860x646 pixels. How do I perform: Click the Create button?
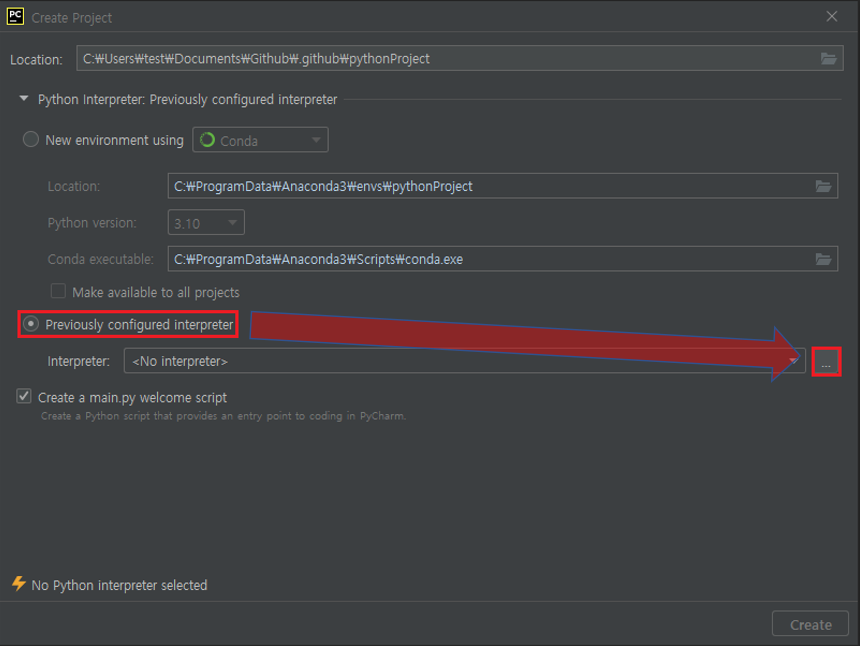pos(810,624)
